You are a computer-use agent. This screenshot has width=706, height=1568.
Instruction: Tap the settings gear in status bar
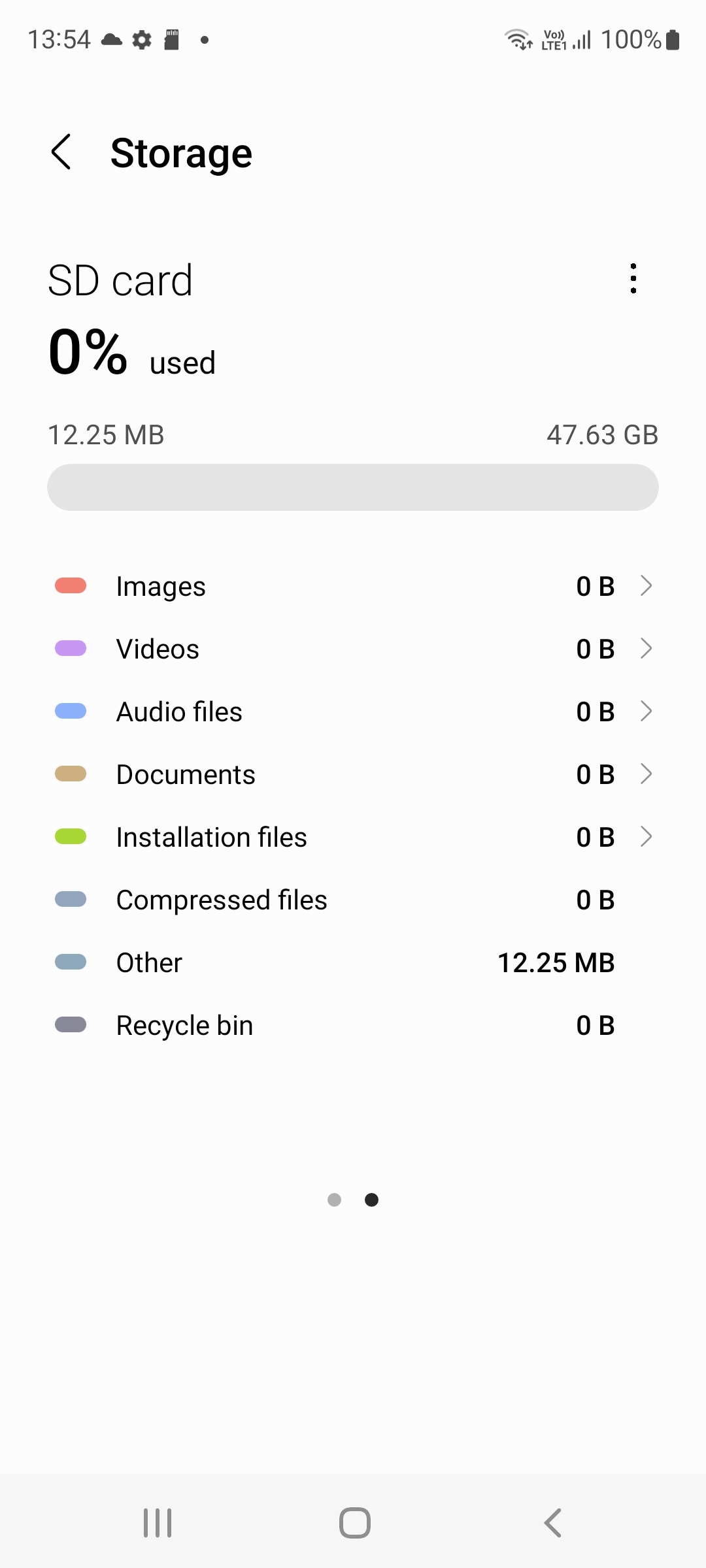click(x=142, y=40)
